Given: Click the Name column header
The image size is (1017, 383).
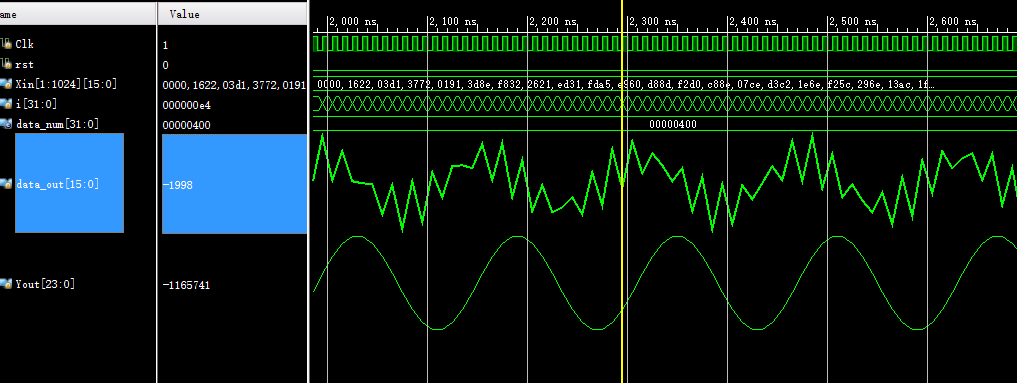Looking at the screenshot, I should [x=78, y=14].
